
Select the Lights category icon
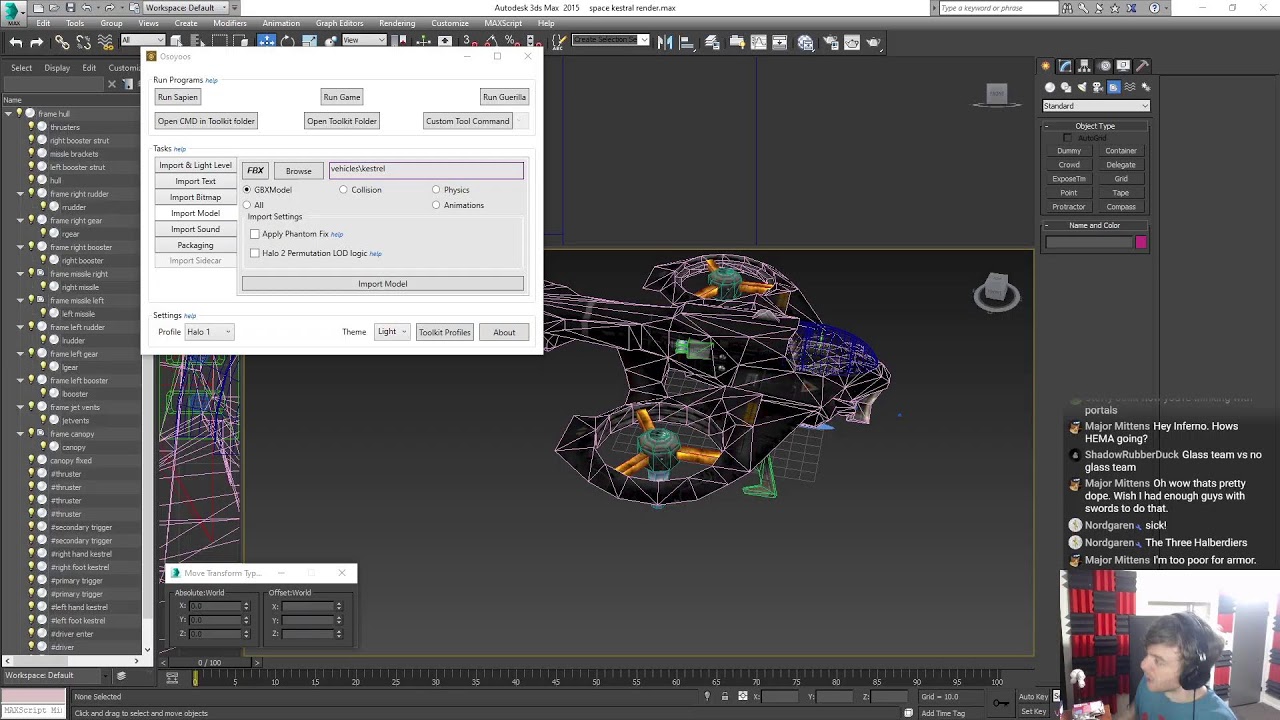(1081, 87)
